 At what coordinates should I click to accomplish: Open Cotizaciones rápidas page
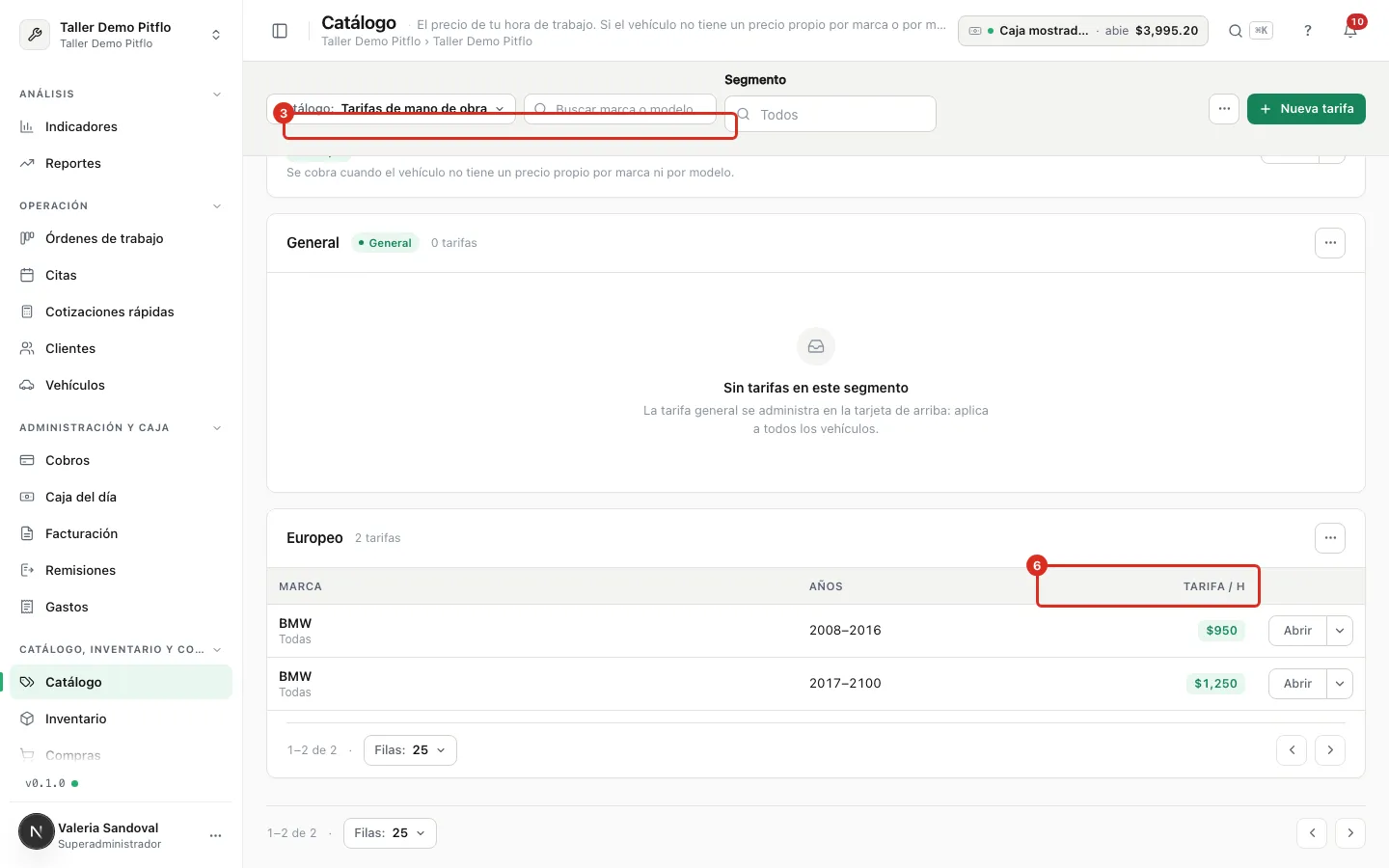tap(121, 312)
